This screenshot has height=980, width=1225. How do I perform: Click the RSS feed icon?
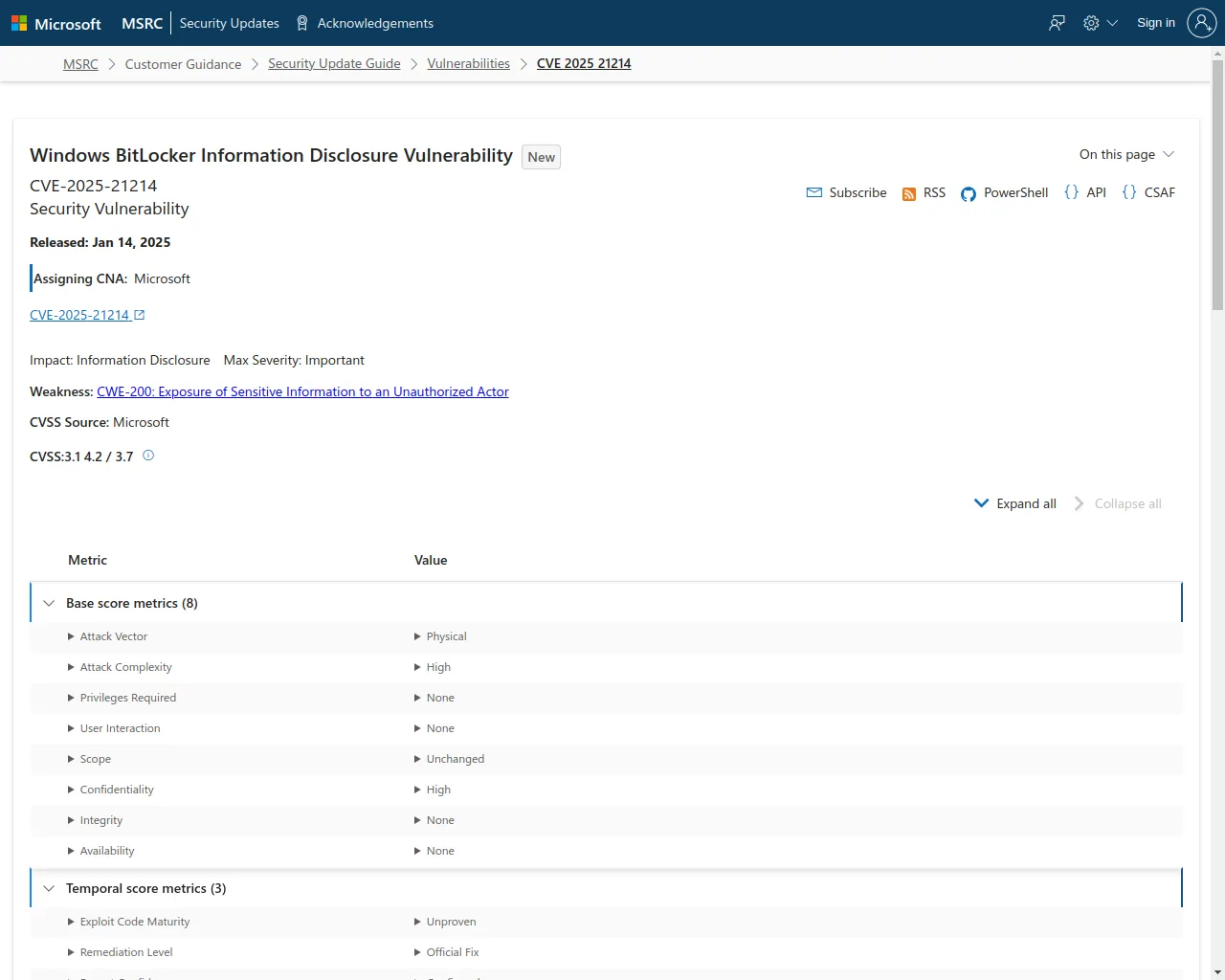click(909, 194)
